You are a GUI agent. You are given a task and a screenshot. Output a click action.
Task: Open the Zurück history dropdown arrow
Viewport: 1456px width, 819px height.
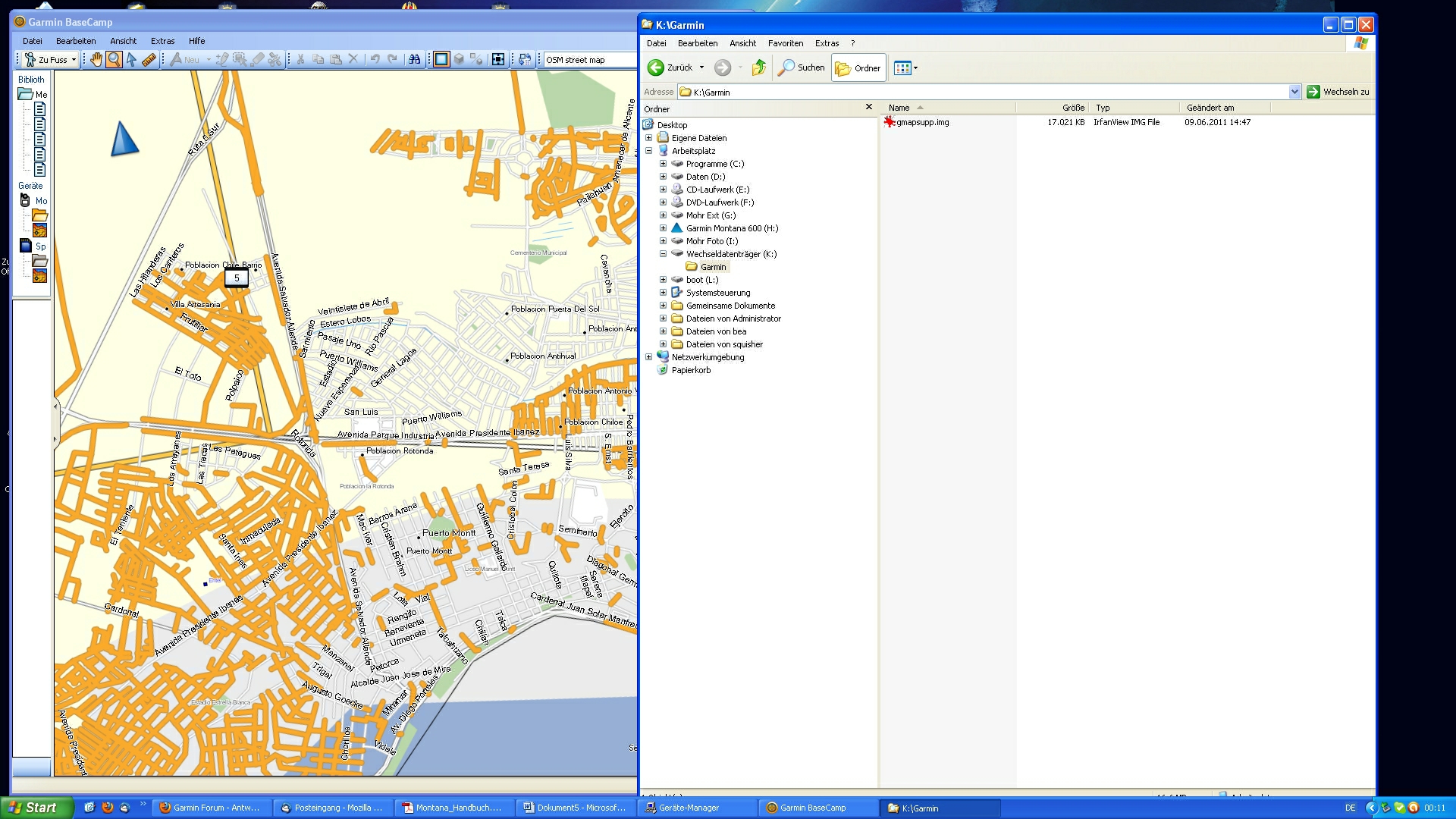point(701,67)
